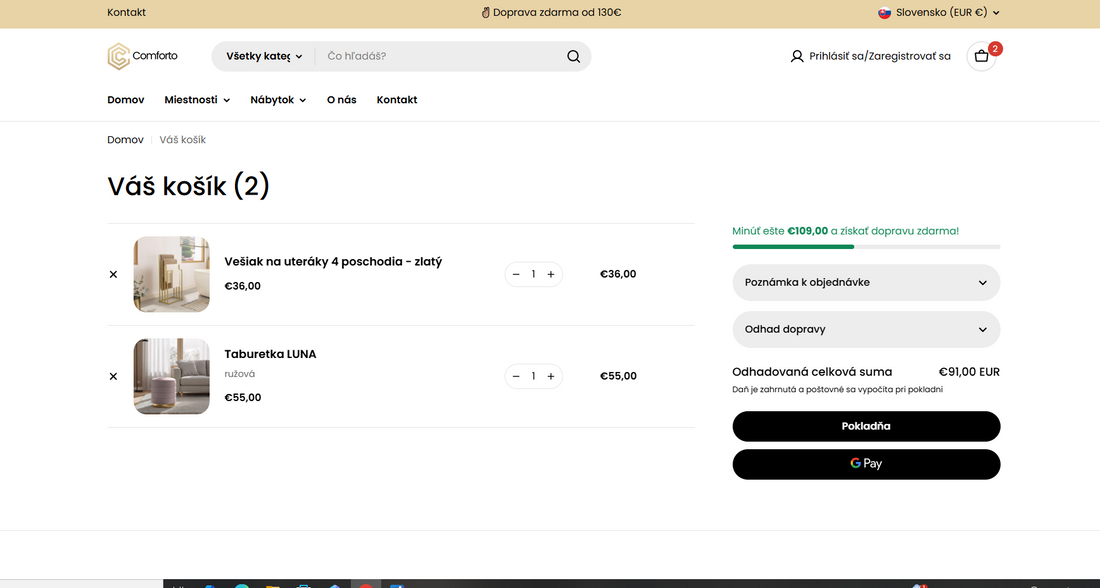Remove Taburetka LUNA from the cart
Screen dimensions: 1100x588
coord(113,376)
